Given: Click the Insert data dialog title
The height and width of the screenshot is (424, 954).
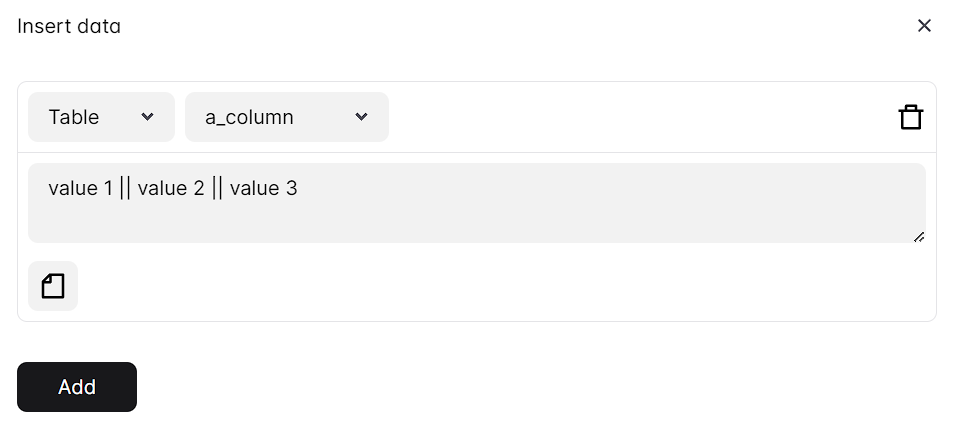Looking at the screenshot, I should pos(69,26).
